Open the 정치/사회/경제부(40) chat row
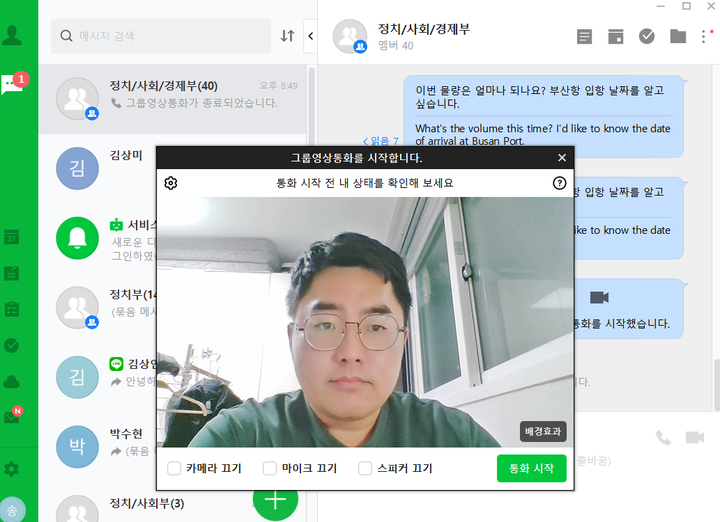The height and width of the screenshot is (522, 720). (173, 99)
